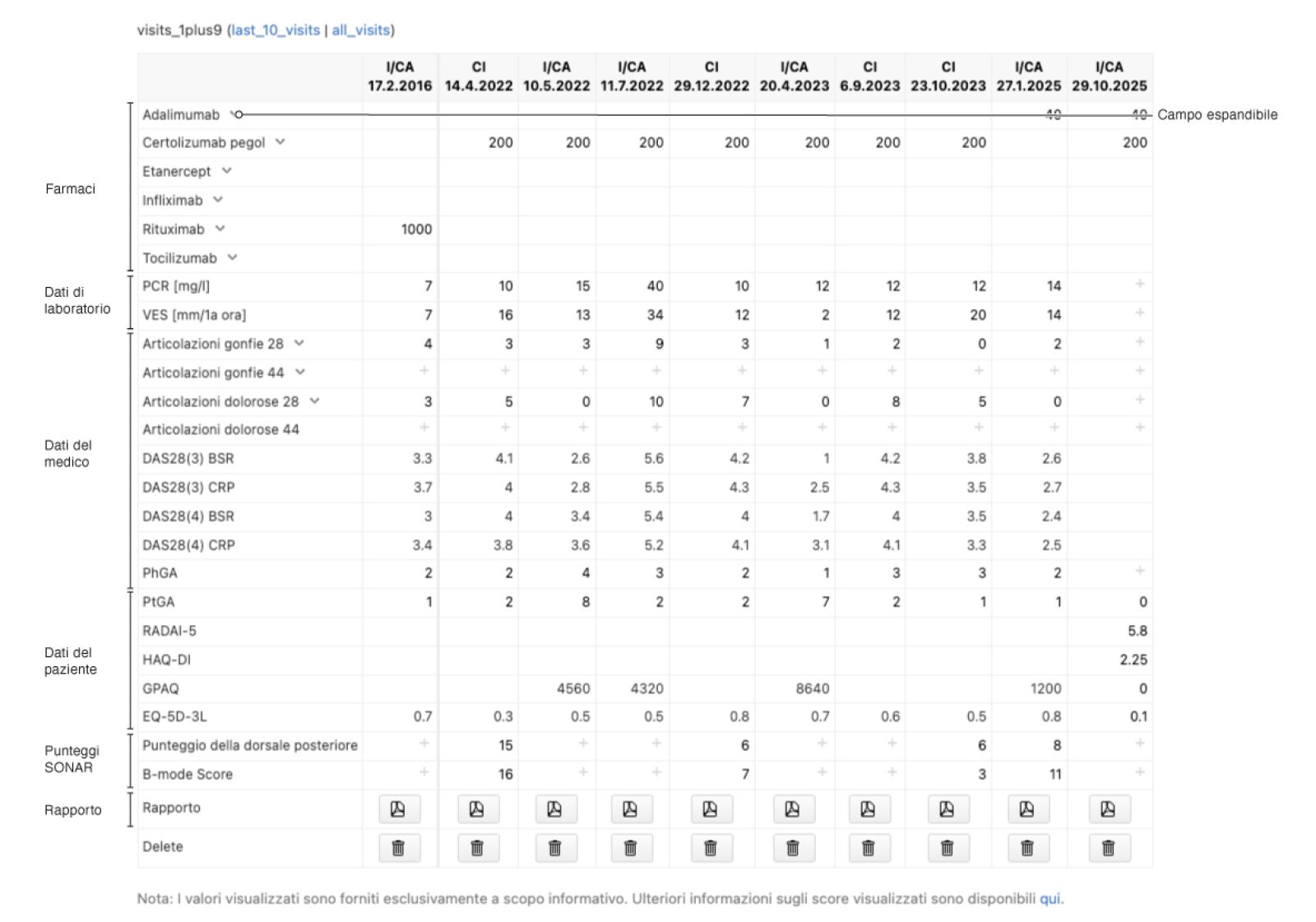Open the report for the 10.5.2022 visit
The image size is (1316, 922).
pyautogui.click(x=555, y=808)
